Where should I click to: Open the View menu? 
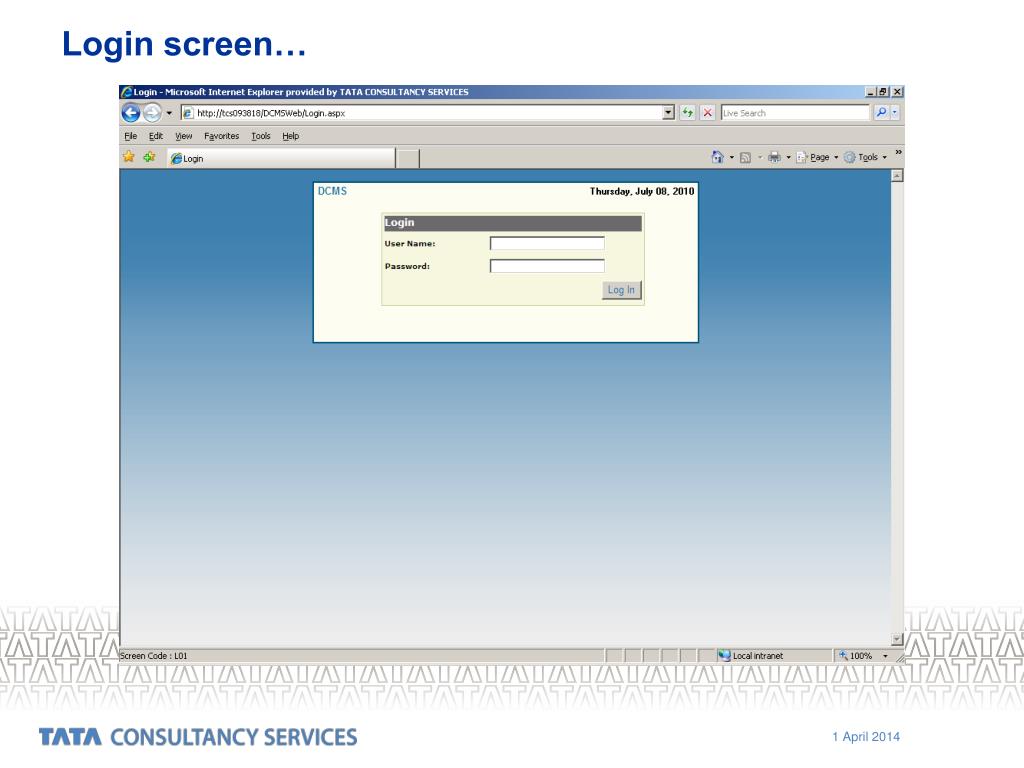click(x=183, y=136)
